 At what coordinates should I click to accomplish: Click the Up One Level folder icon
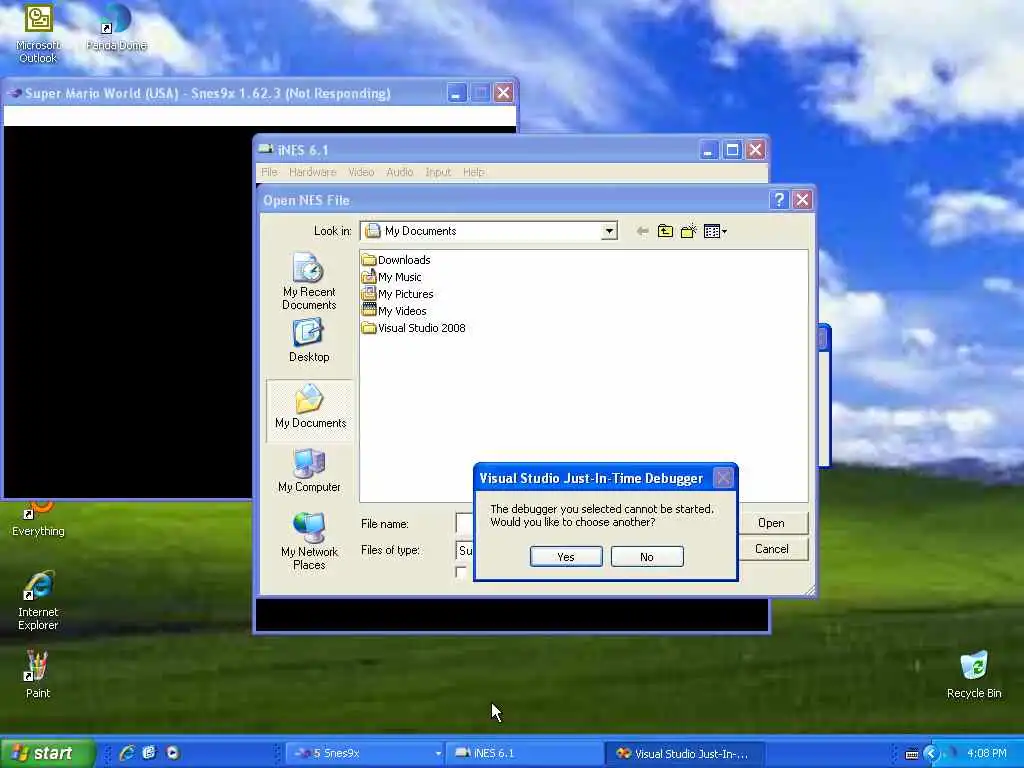[x=665, y=231]
